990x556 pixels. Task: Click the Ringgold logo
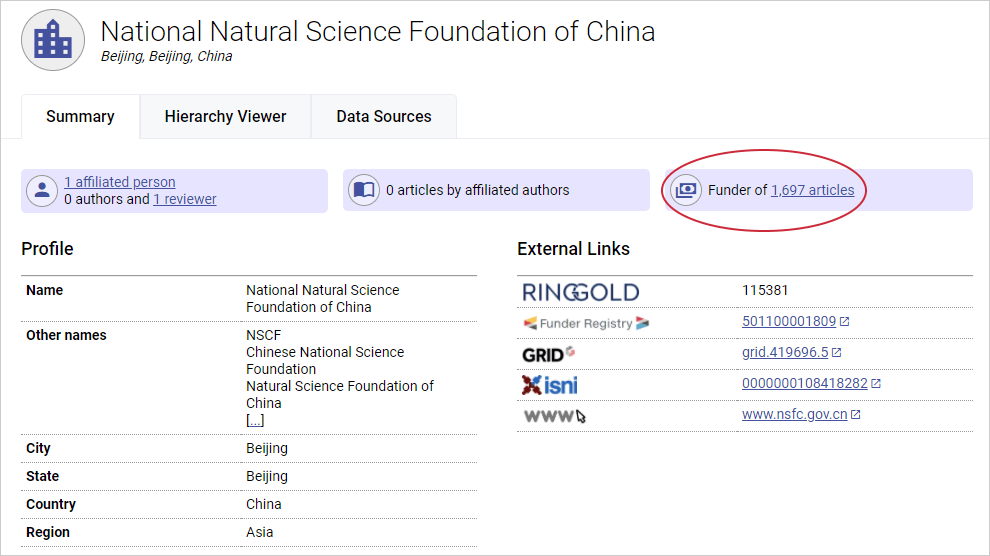point(580,292)
